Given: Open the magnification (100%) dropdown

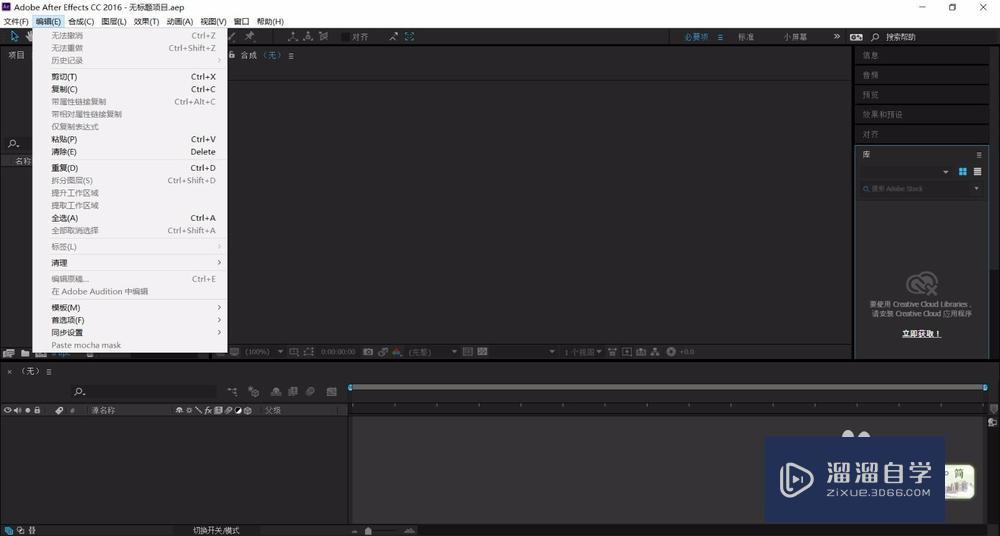Looking at the screenshot, I should 264,352.
